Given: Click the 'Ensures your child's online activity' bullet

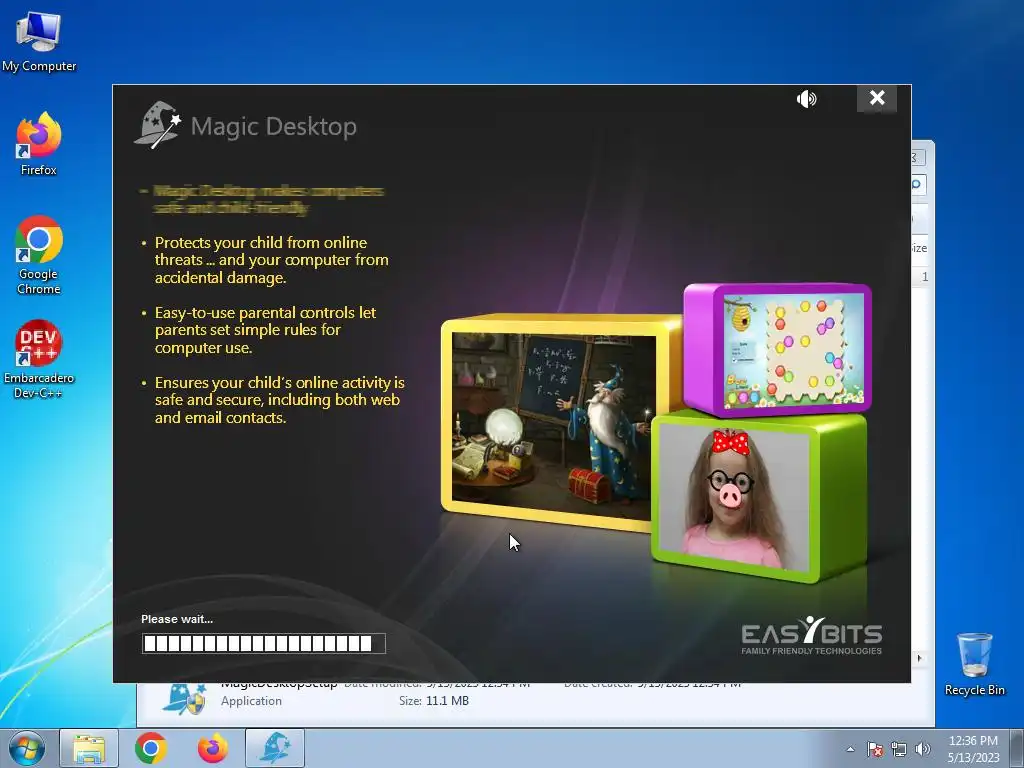Looking at the screenshot, I should (274, 400).
